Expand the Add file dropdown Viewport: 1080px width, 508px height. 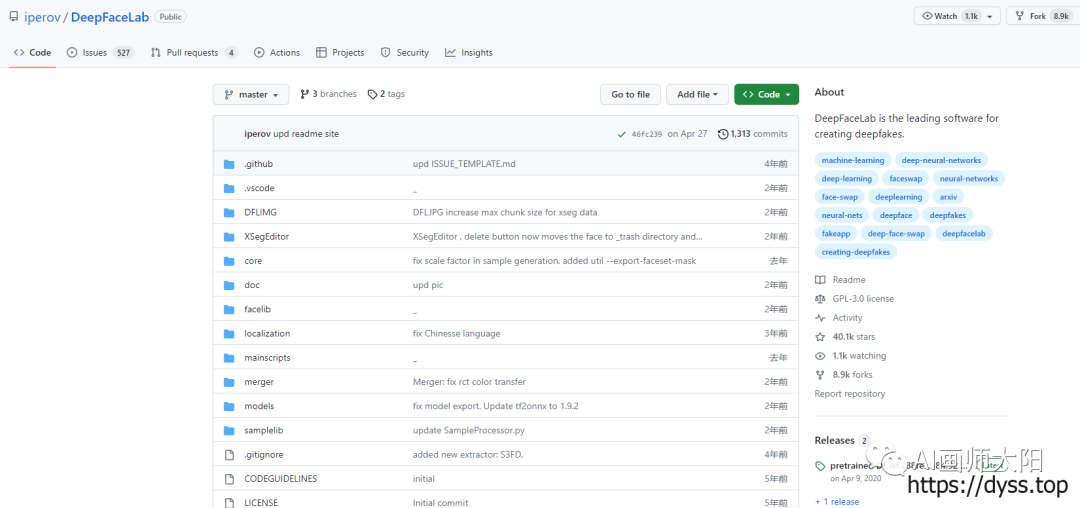coord(697,94)
